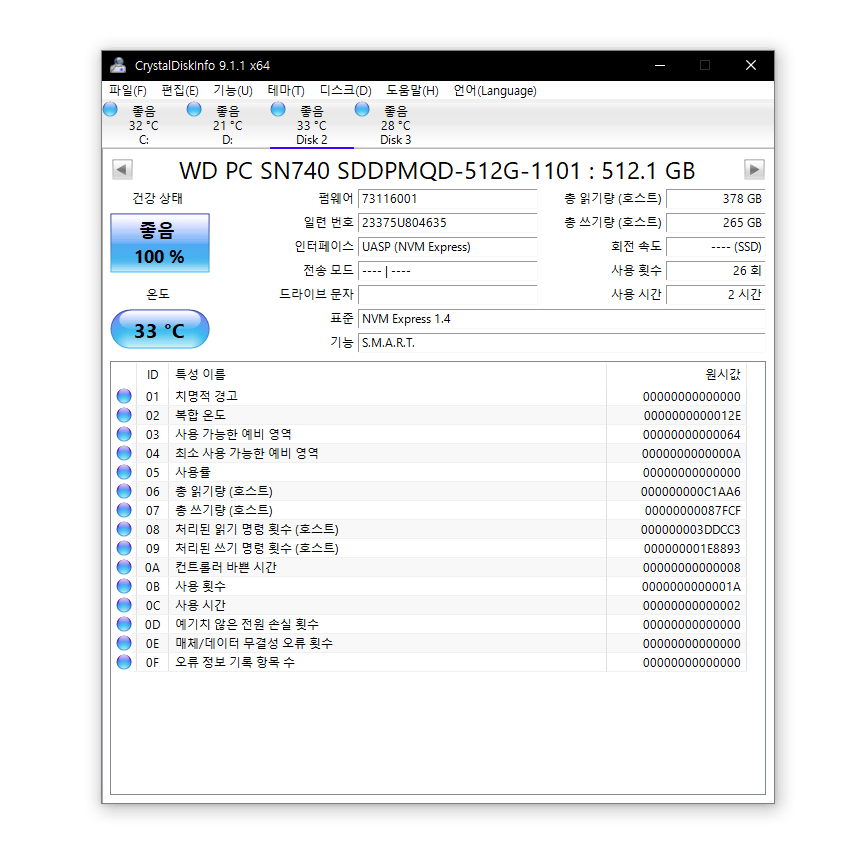Image resolution: width=860 pixels, height=860 pixels.
Task: Click status orb for 09 처리된 쓰기 명령 횟수
Action: click(x=124, y=548)
